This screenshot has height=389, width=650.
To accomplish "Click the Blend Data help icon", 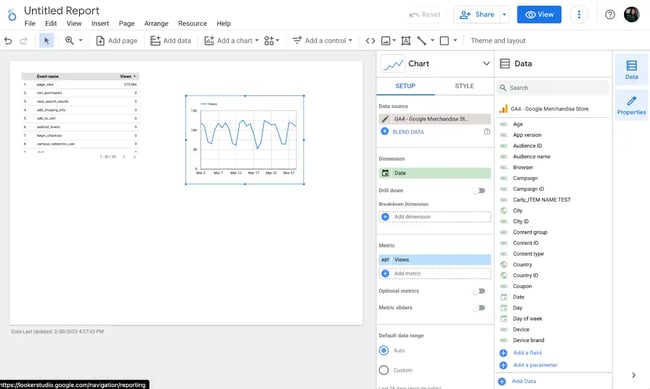I will coord(487,131).
